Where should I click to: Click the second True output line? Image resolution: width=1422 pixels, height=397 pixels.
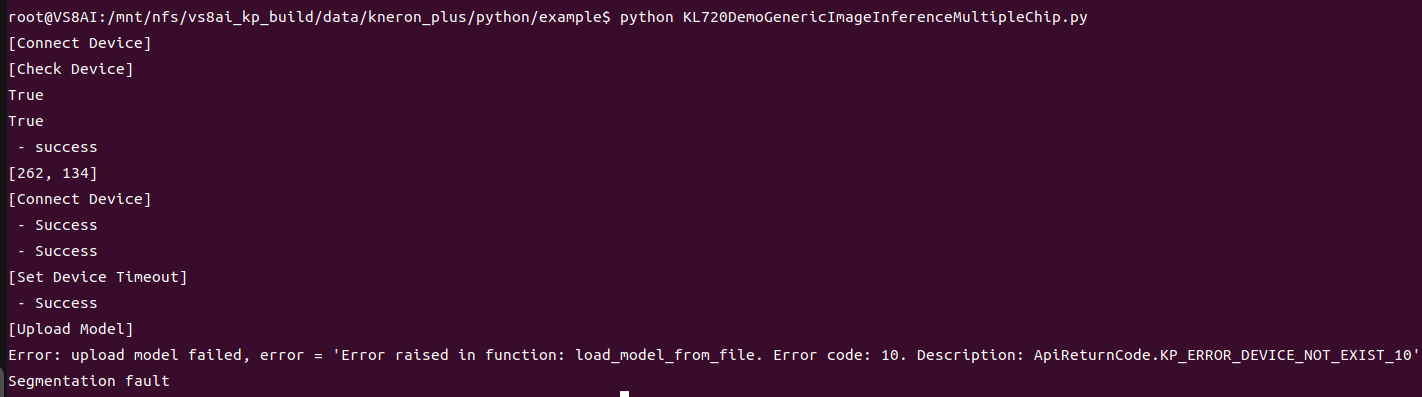point(26,121)
